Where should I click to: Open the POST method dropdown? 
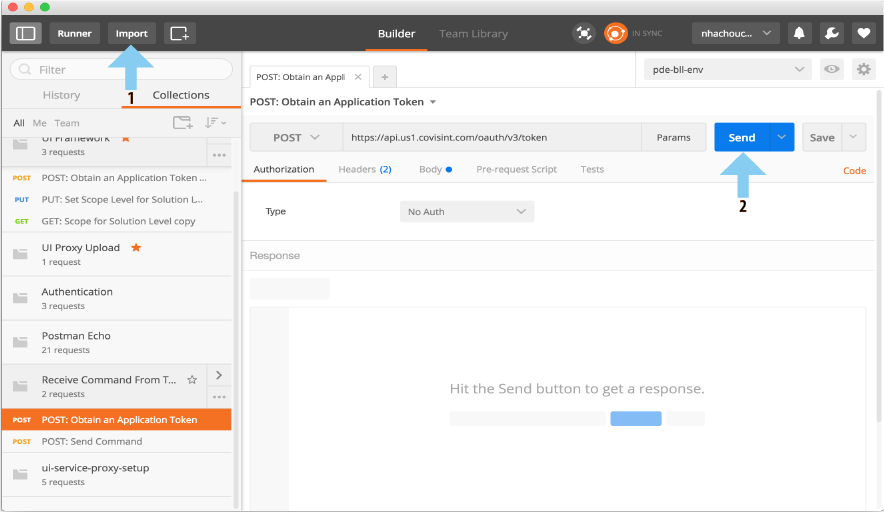click(x=296, y=137)
